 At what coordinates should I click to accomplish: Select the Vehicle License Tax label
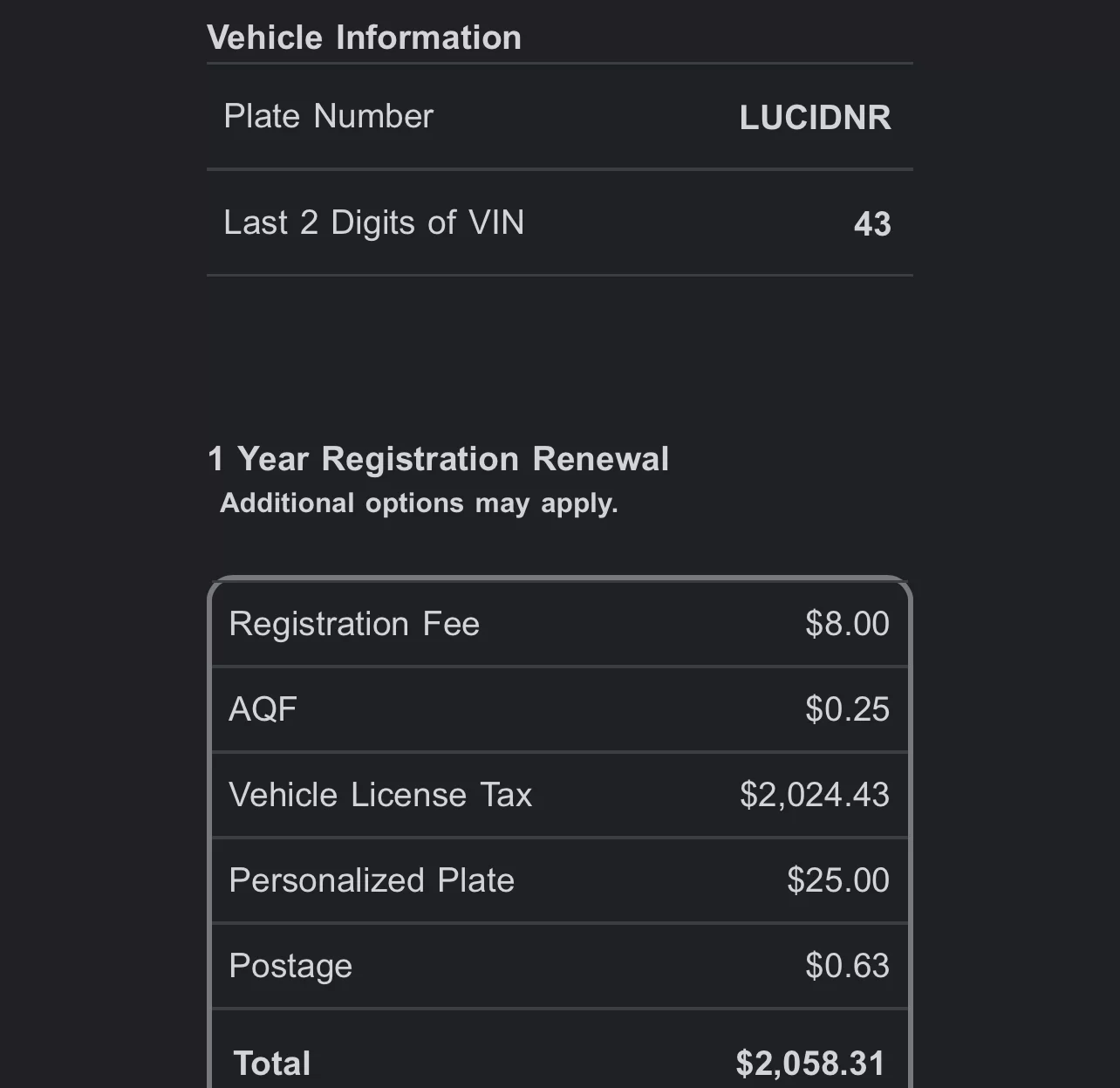click(x=380, y=795)
